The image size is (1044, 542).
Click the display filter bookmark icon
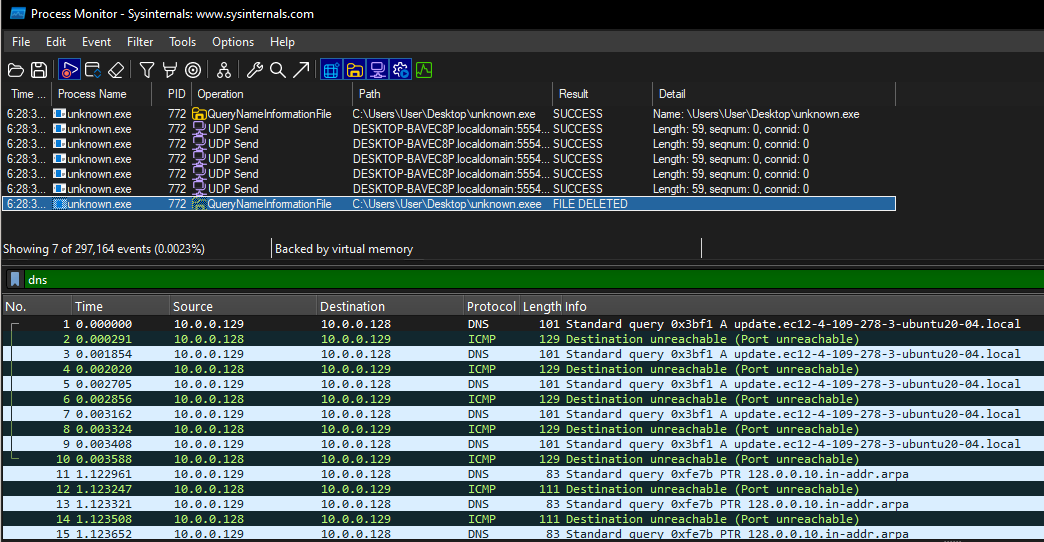pyautogui.click(x=15, y=280)
